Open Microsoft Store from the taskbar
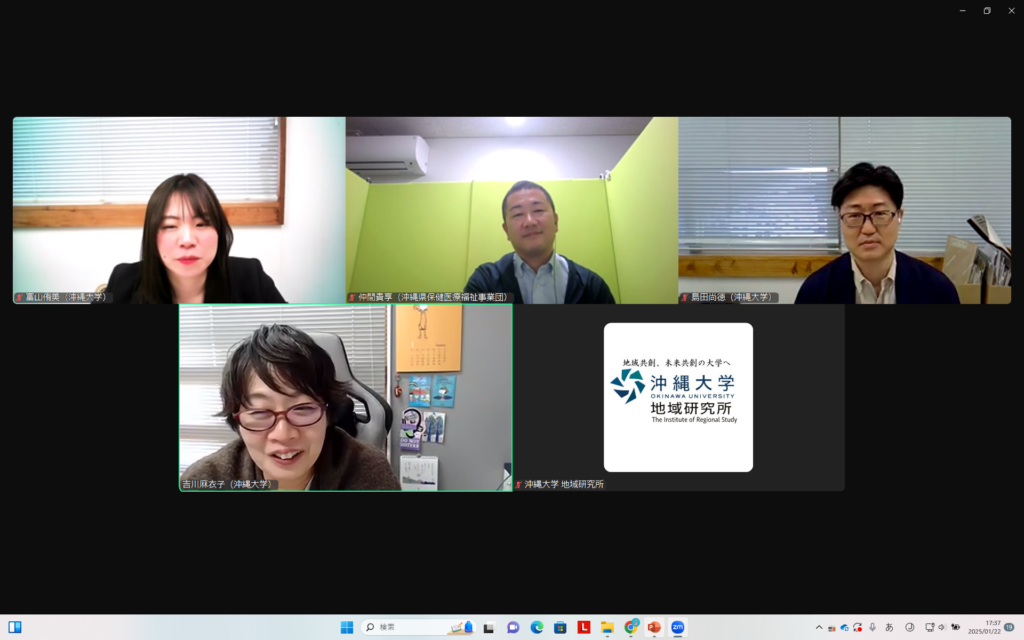The height and width of the screenshot is (640, 1024). pos(560,627)
